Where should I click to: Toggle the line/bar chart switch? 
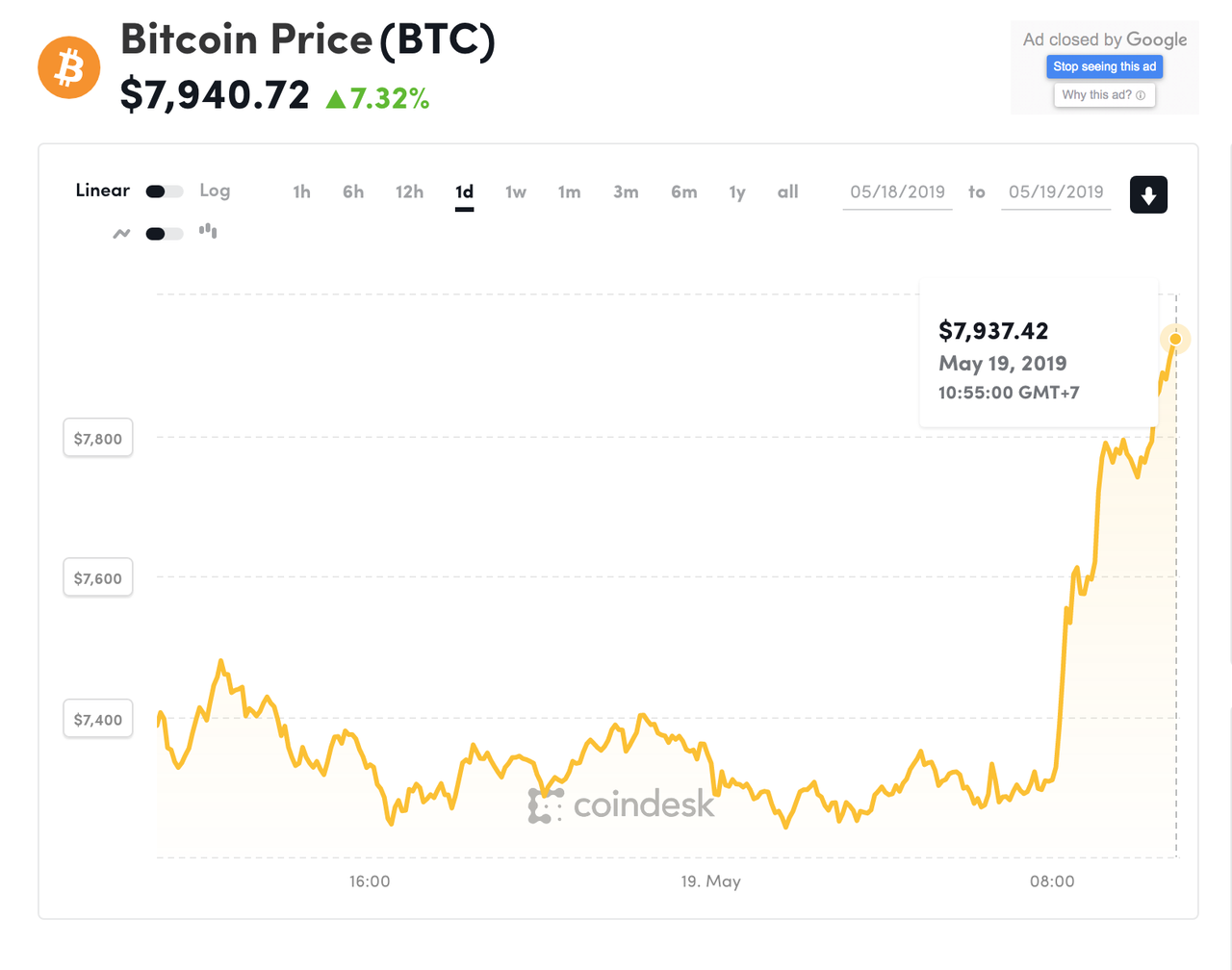164,233
